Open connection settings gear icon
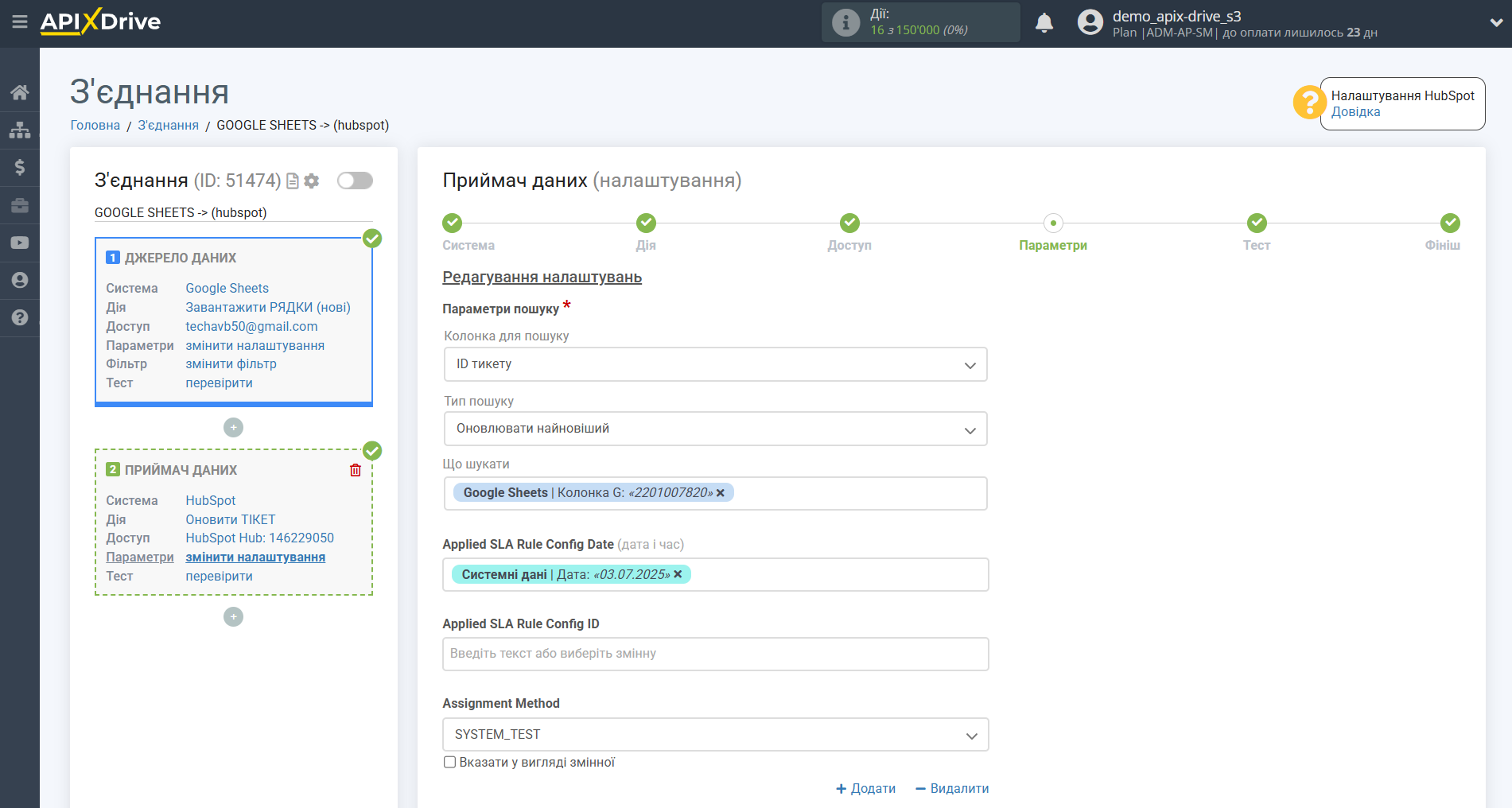Viewport: 1512px width, 808px height. [x=312, y=181]
